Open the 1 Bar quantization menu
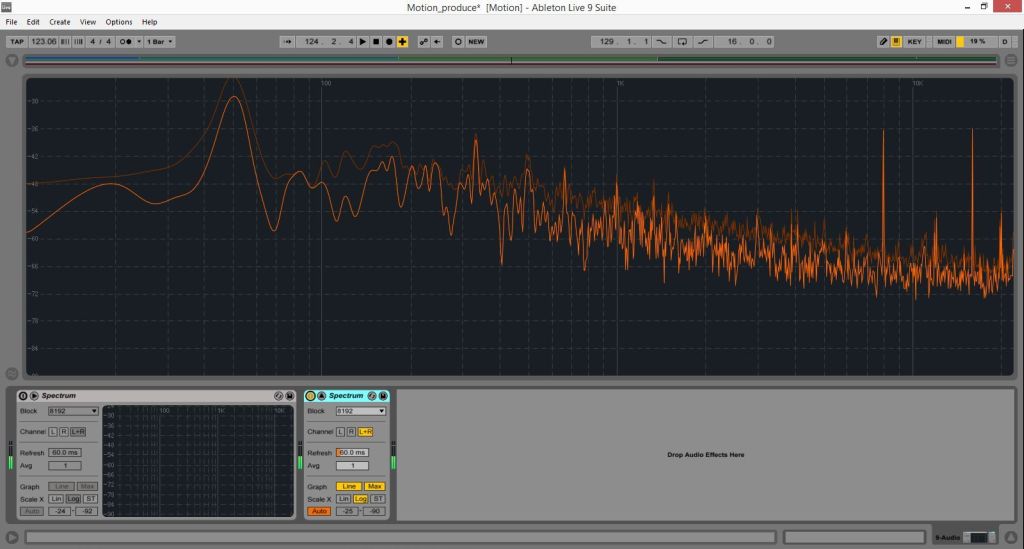 coord(160,42)
